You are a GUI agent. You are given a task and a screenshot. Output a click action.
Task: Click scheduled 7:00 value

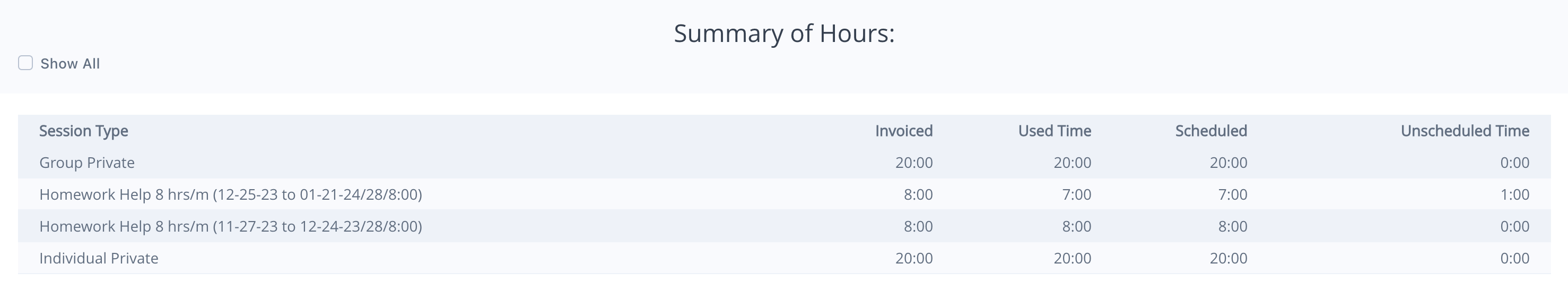pos(1233,194)
